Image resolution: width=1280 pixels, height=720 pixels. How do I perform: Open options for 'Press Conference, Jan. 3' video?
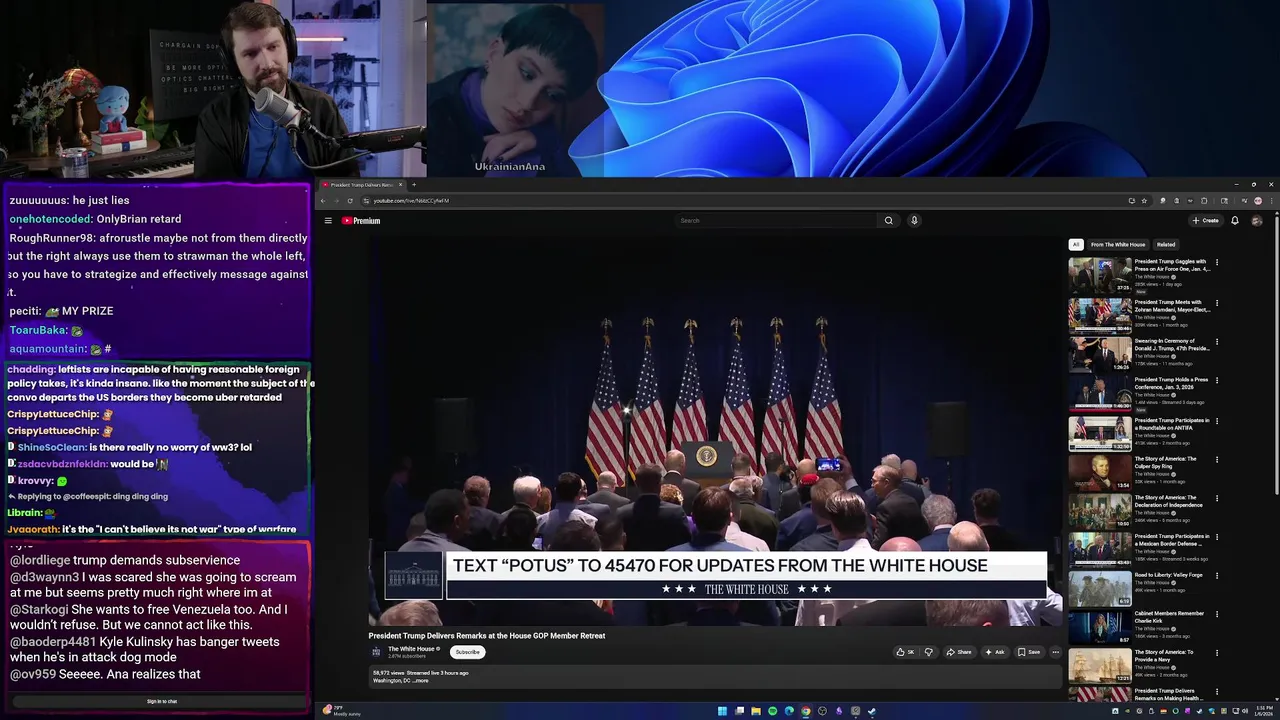coord(1217,381)
